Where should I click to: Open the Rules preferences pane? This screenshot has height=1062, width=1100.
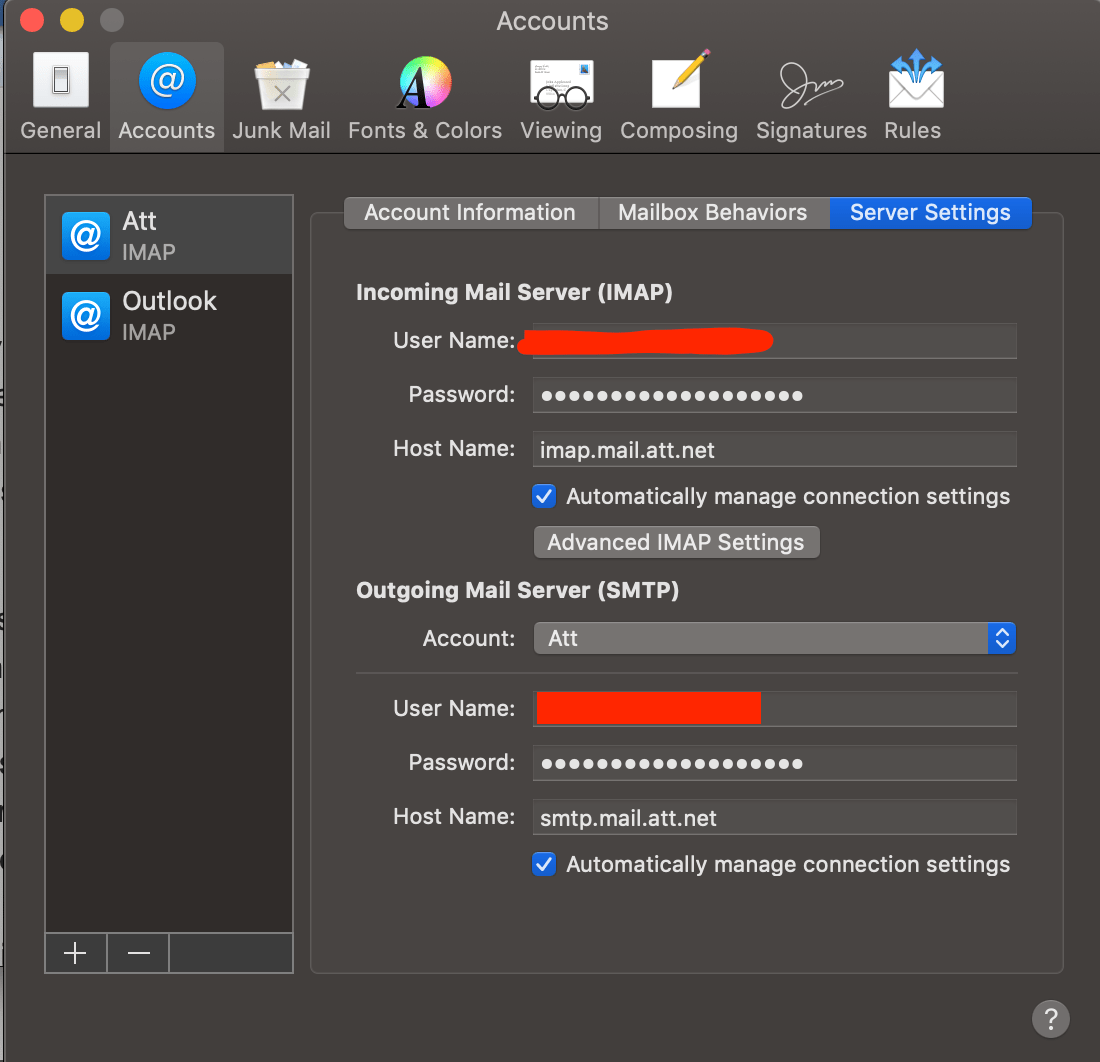pyautogui.click(x=913, y=97)
